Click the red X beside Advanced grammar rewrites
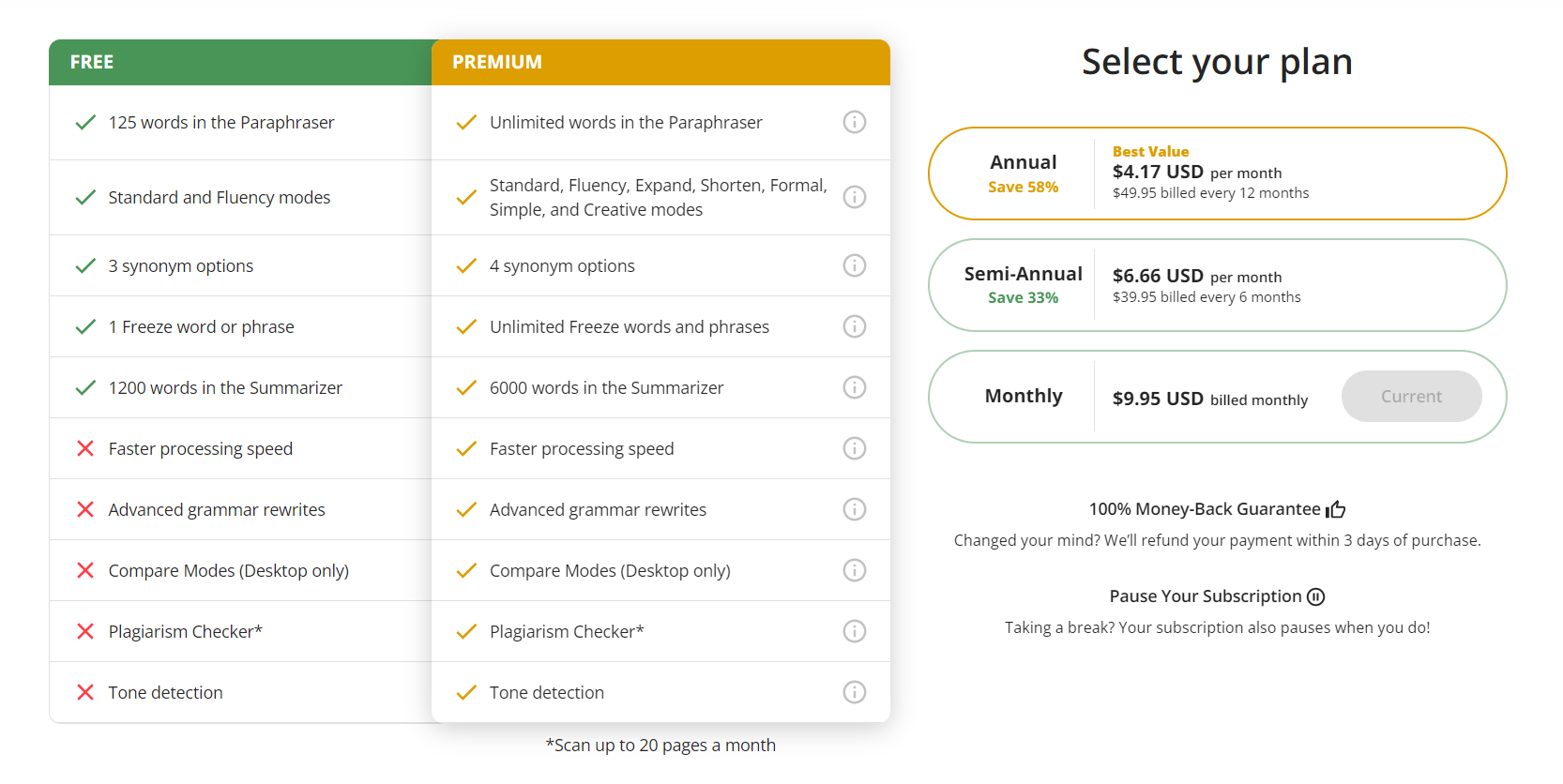The height and width of the screenshot is (784, 1563). [x=84, y=509]
